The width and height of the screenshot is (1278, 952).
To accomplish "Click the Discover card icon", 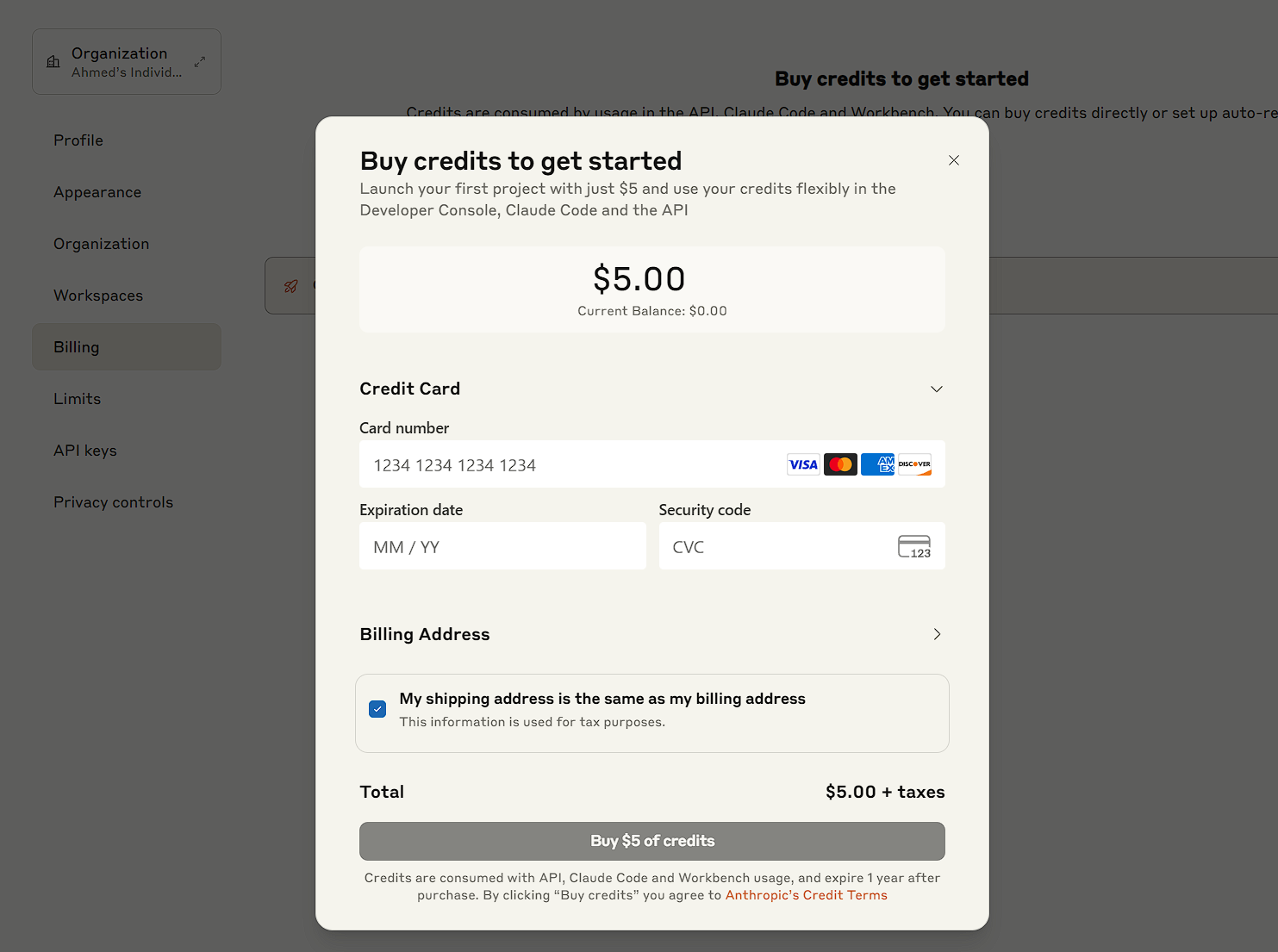I will pos(914,465).
